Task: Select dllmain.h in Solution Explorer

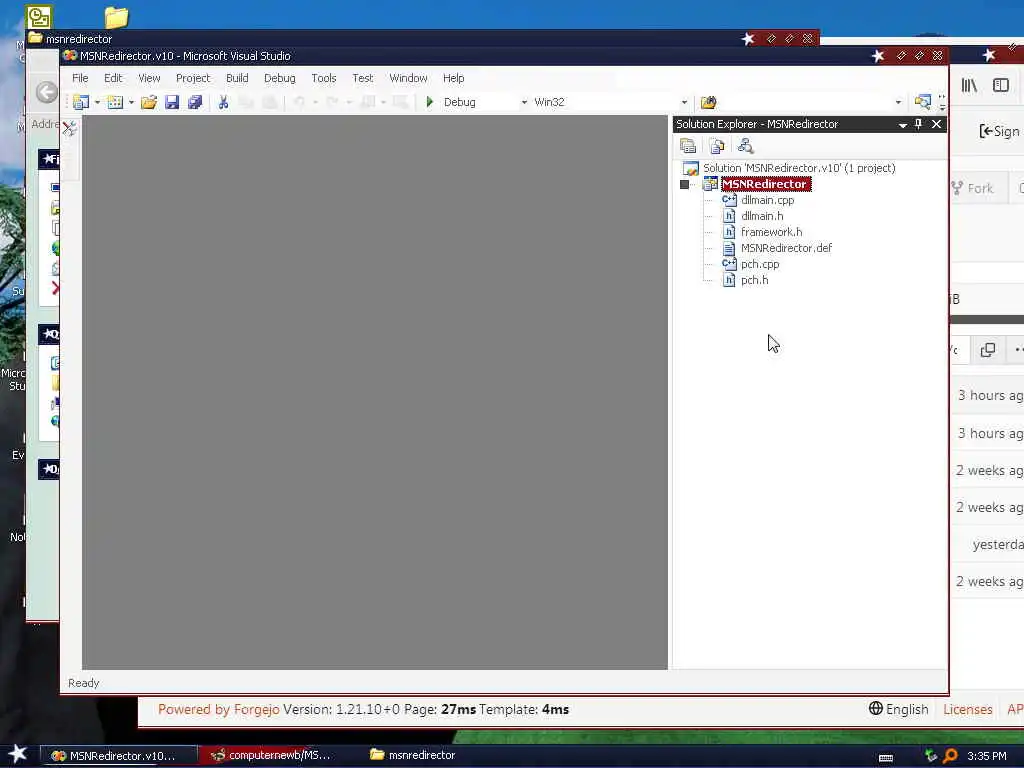Action: pyautogui.click(x=762, y=216)
